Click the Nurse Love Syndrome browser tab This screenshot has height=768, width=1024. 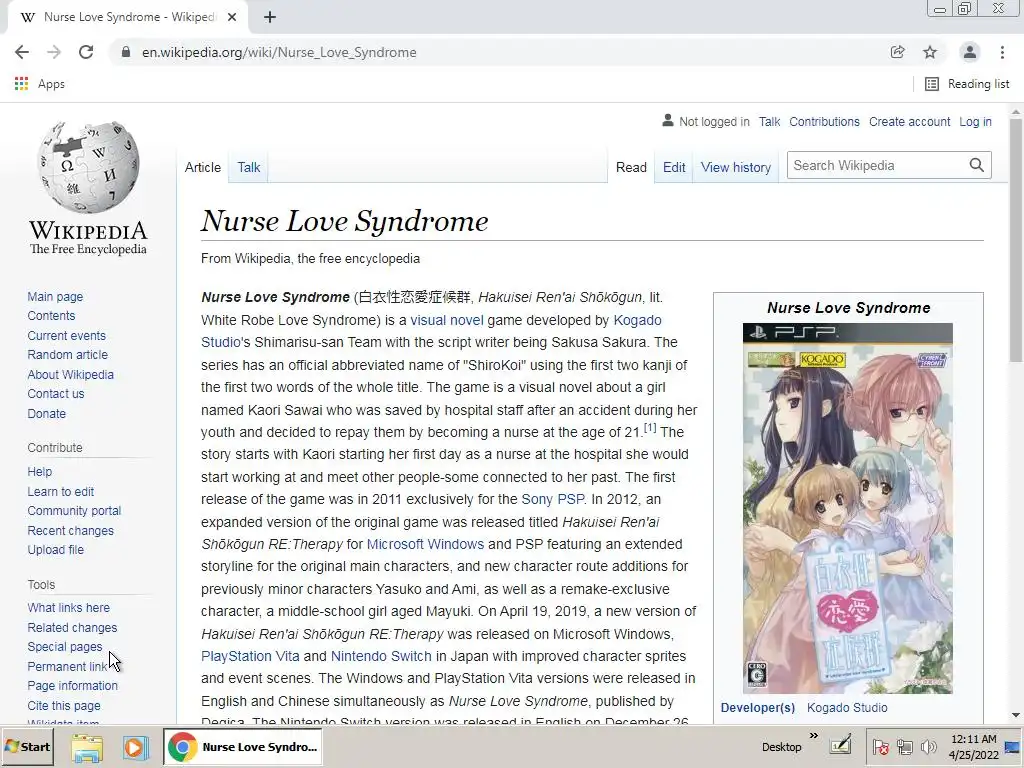(129, 17)
